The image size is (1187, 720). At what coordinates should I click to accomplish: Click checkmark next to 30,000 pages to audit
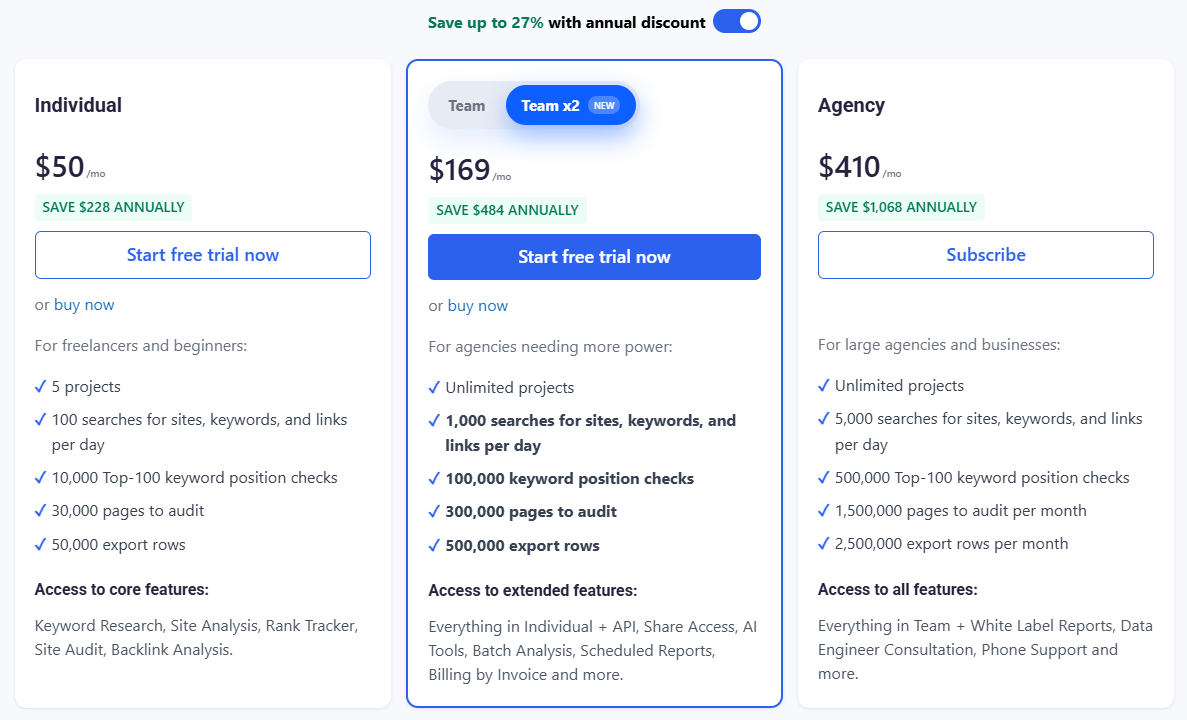coord(40,510)
